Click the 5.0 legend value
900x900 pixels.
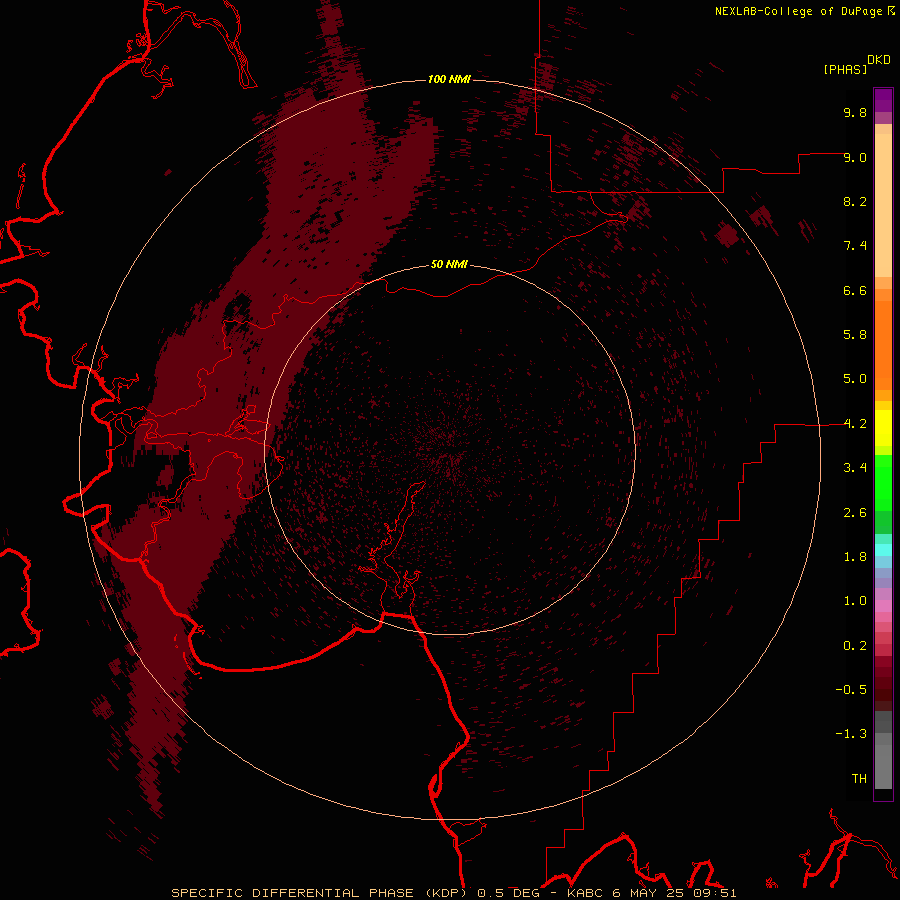tap(855, 379)
